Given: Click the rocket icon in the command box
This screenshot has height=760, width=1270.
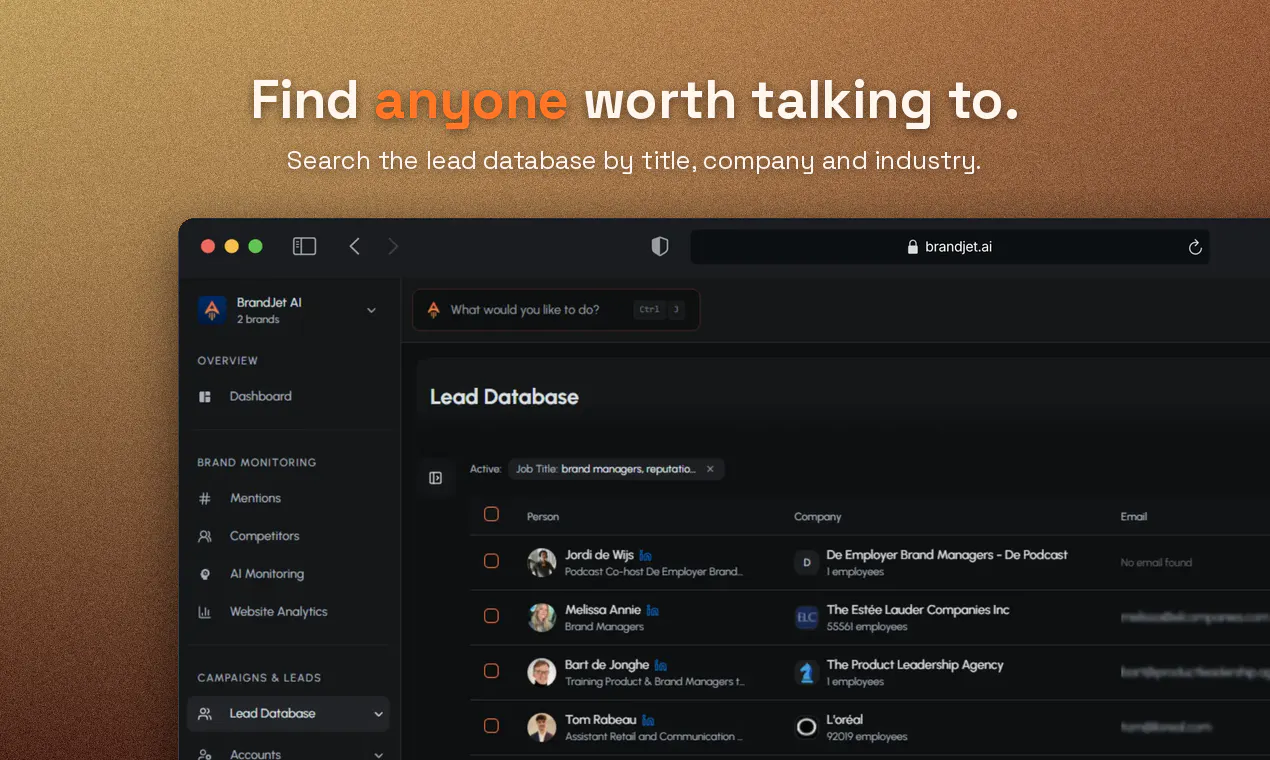Looking at the screenshot, I should (x=433, y=310).
